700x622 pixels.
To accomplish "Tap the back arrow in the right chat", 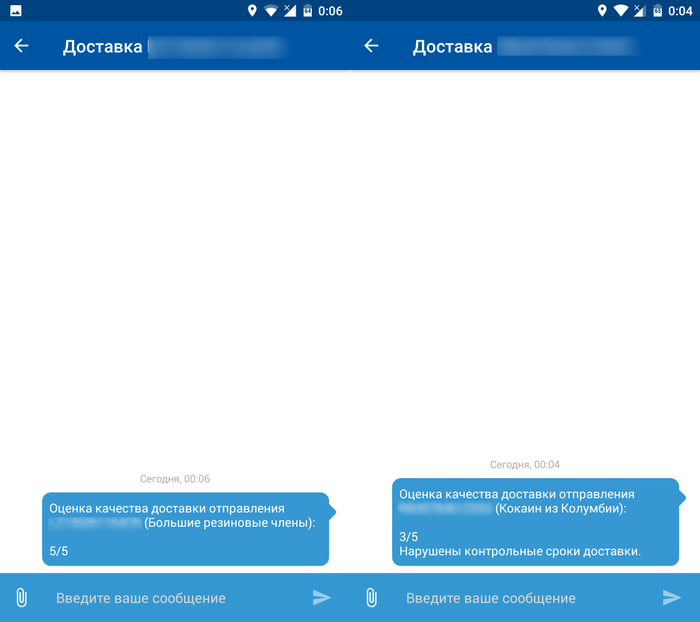I will [371, 46].
